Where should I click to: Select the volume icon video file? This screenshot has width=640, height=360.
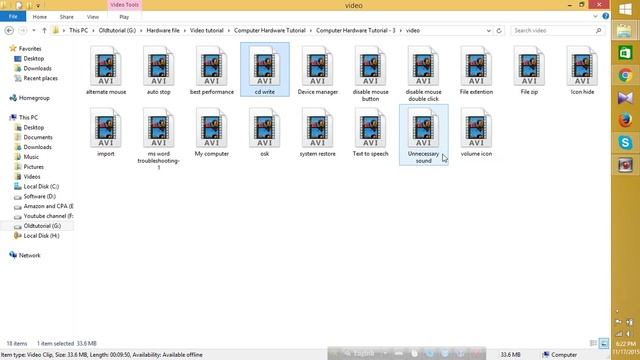point(476,133)
